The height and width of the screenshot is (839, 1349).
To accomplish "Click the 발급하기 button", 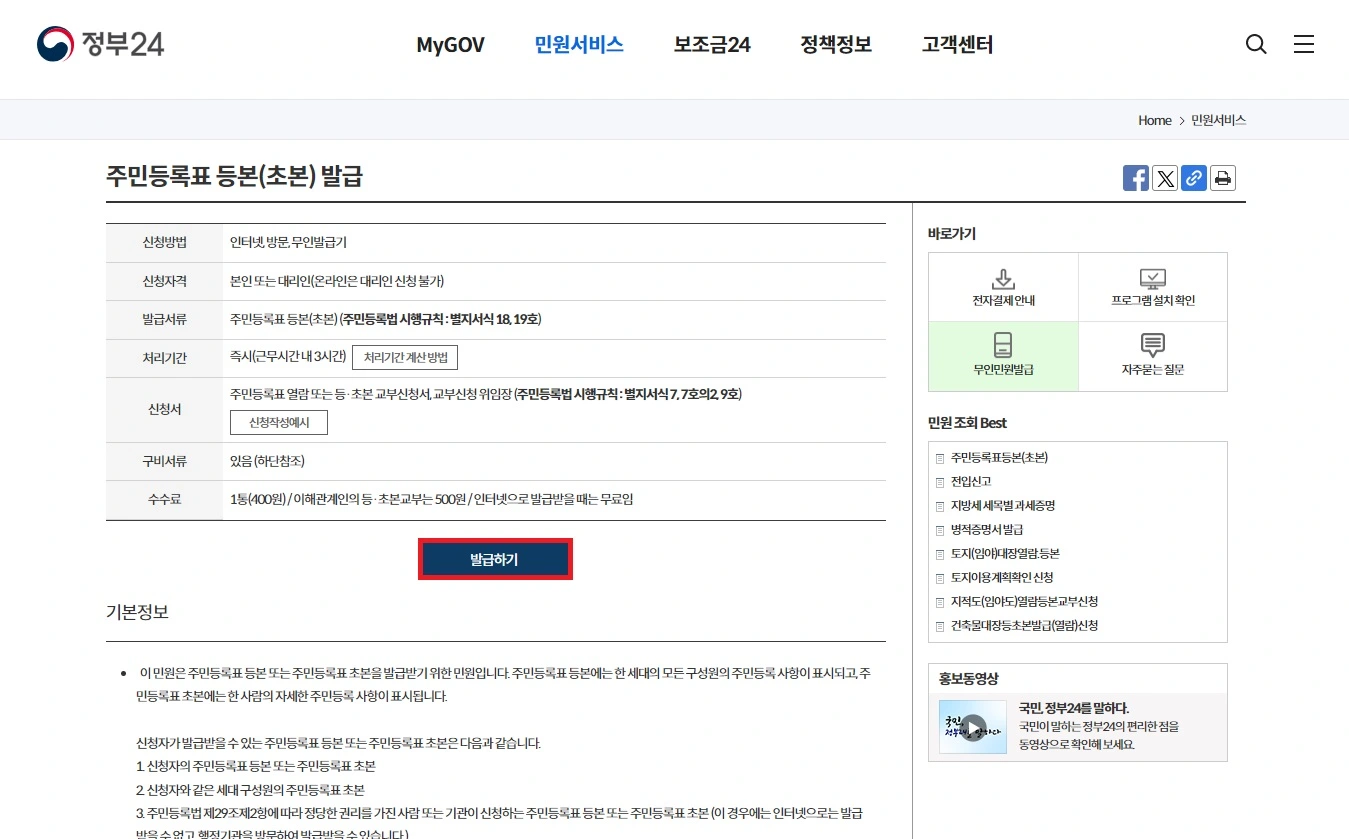I will (x=495, y=560).
